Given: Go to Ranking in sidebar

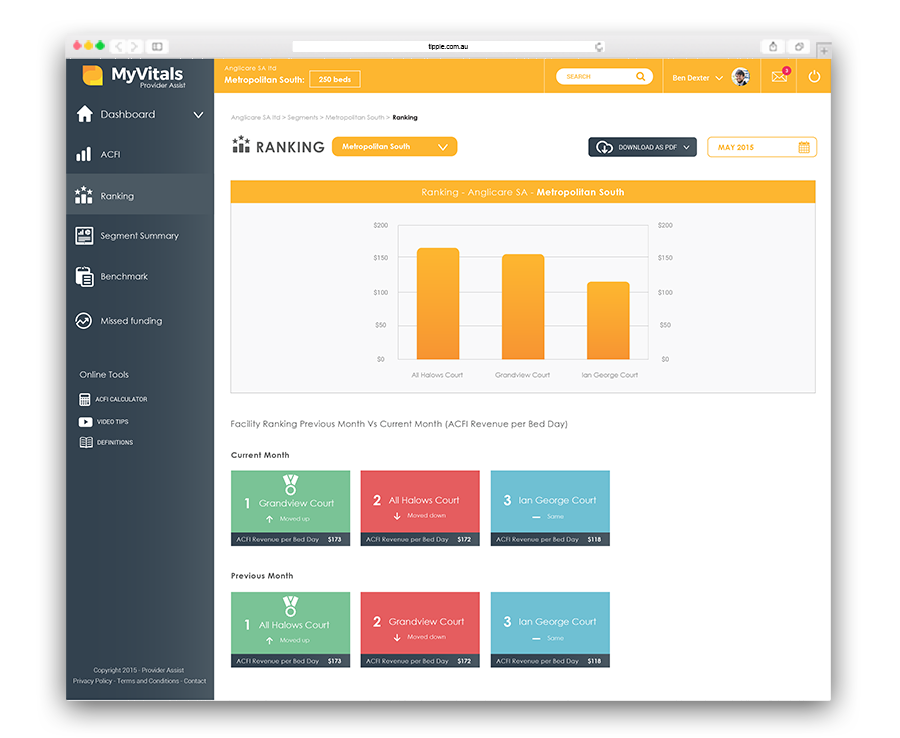Looking at the screenshot, I should point(140,195).
